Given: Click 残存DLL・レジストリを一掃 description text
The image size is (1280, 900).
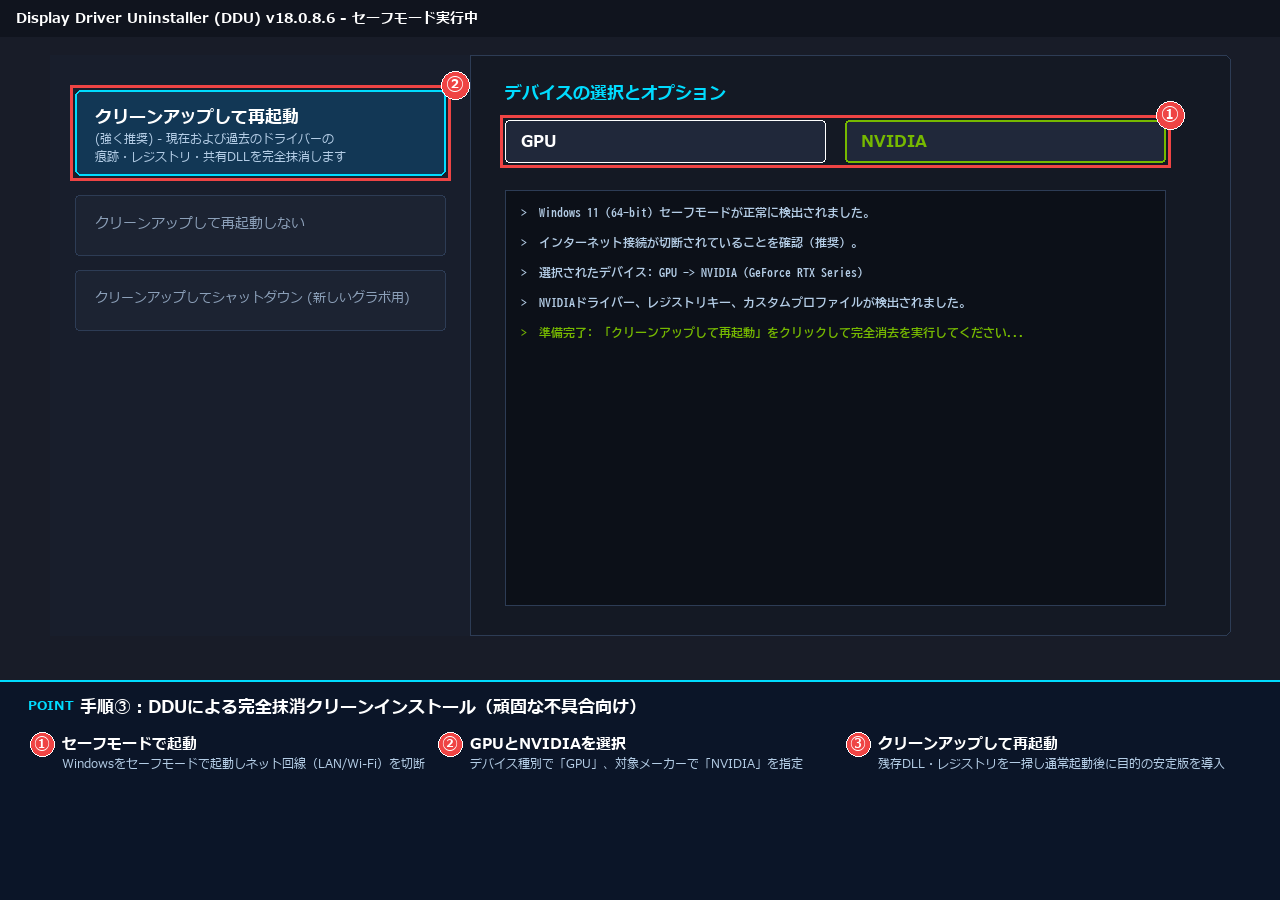Looking at the screenshot, I should click(x=1051, y=764).
